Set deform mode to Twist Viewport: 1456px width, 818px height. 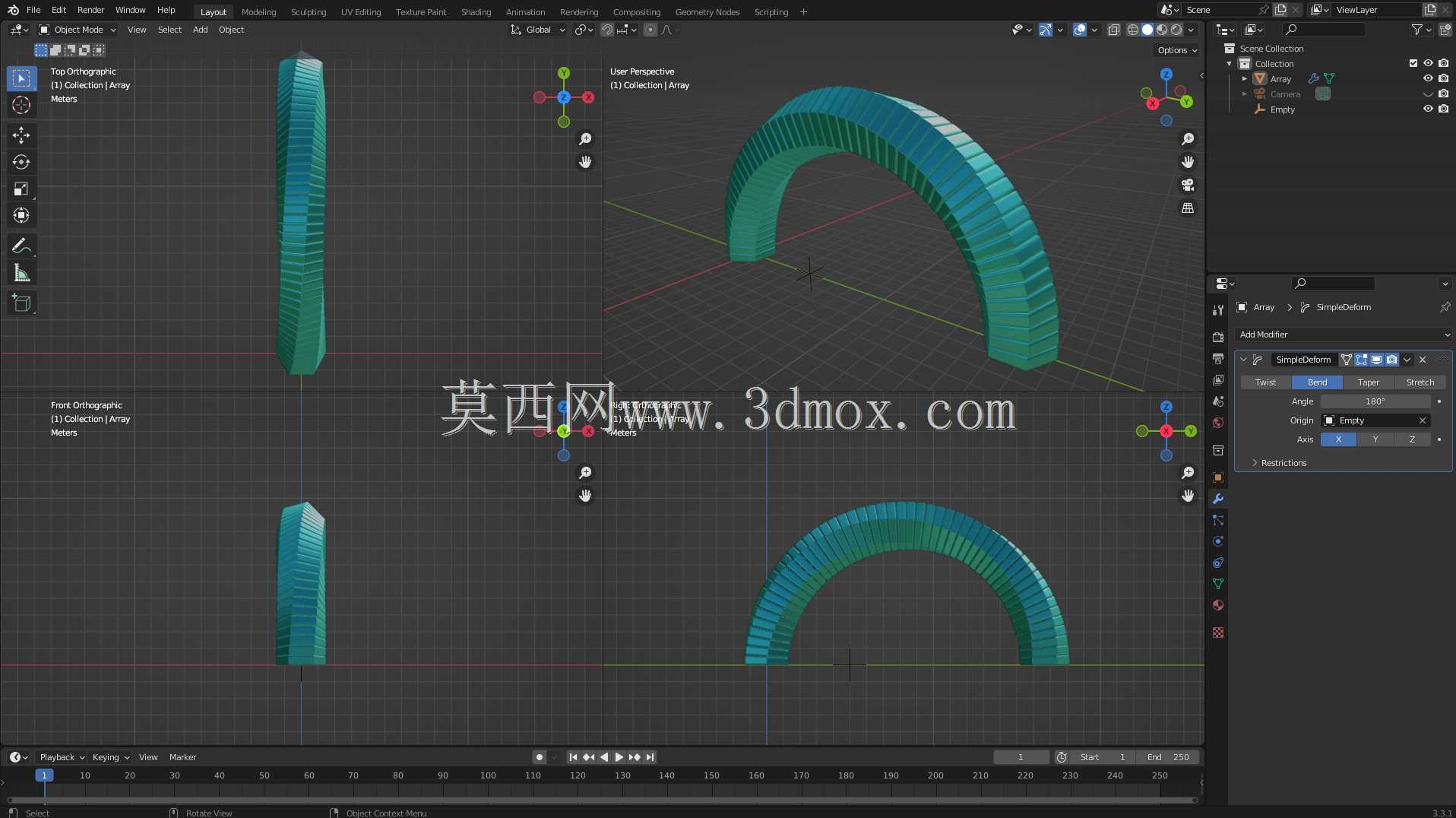[1265, 382]
